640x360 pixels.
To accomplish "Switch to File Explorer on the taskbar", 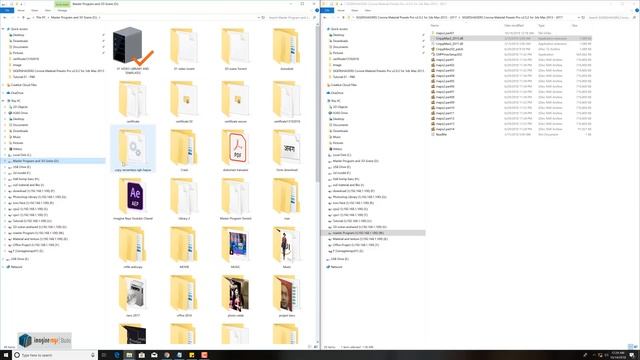I will 129,355.
